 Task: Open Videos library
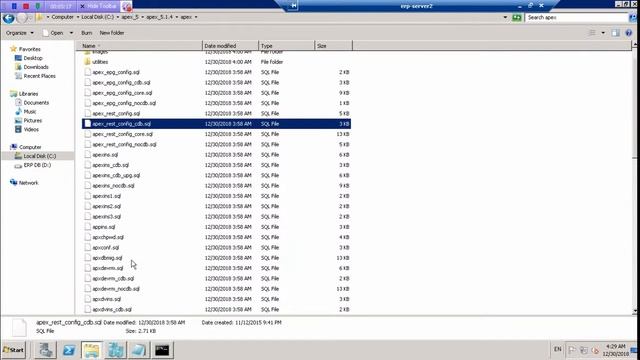tap(31, 130)
